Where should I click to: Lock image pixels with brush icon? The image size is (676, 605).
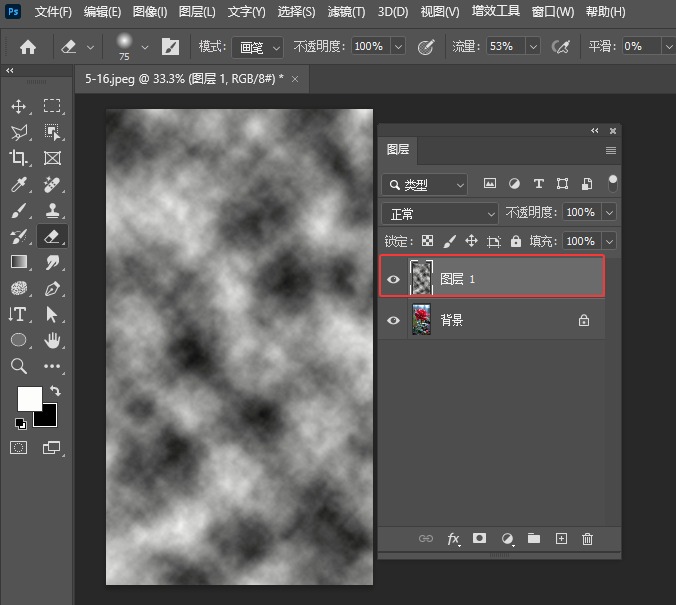click(449, 241)
